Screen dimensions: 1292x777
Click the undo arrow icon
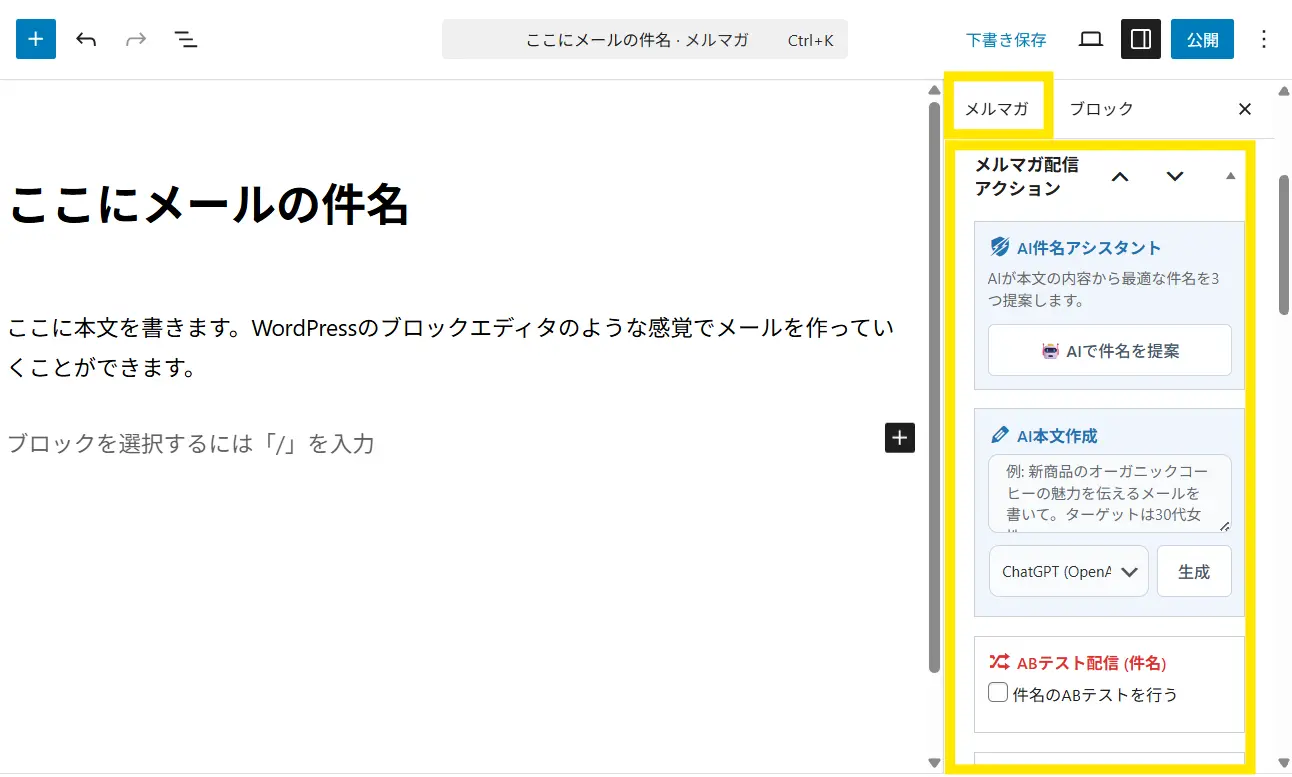coord(86,39)
